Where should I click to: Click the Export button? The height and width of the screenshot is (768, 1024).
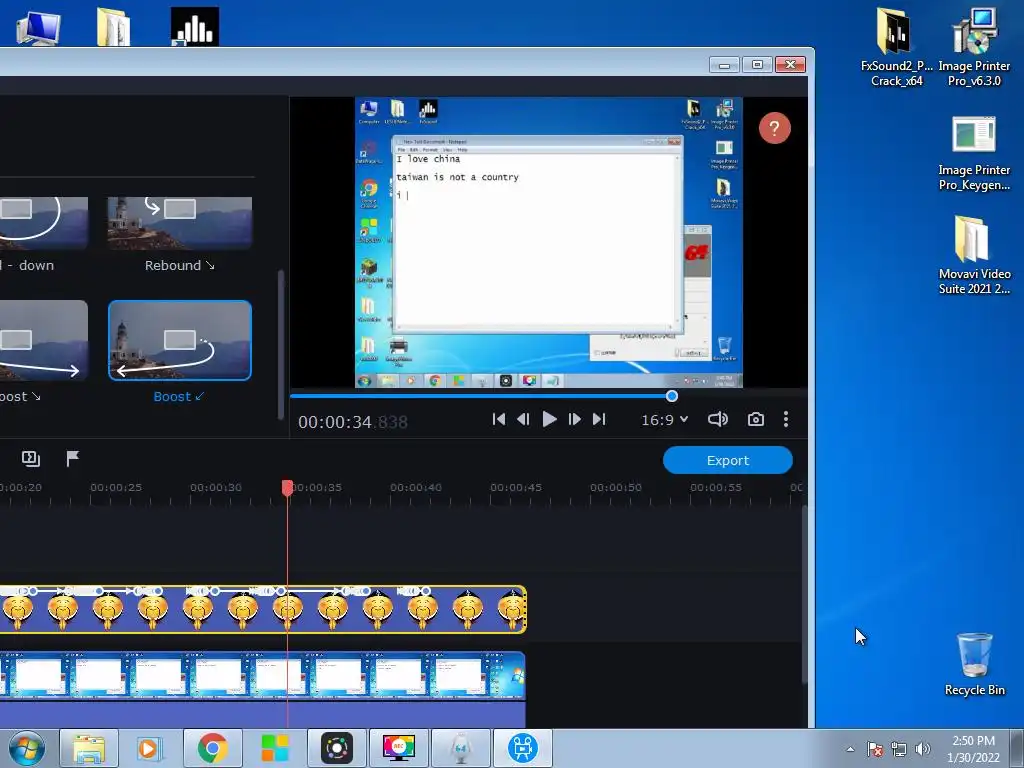pos(728,460)
